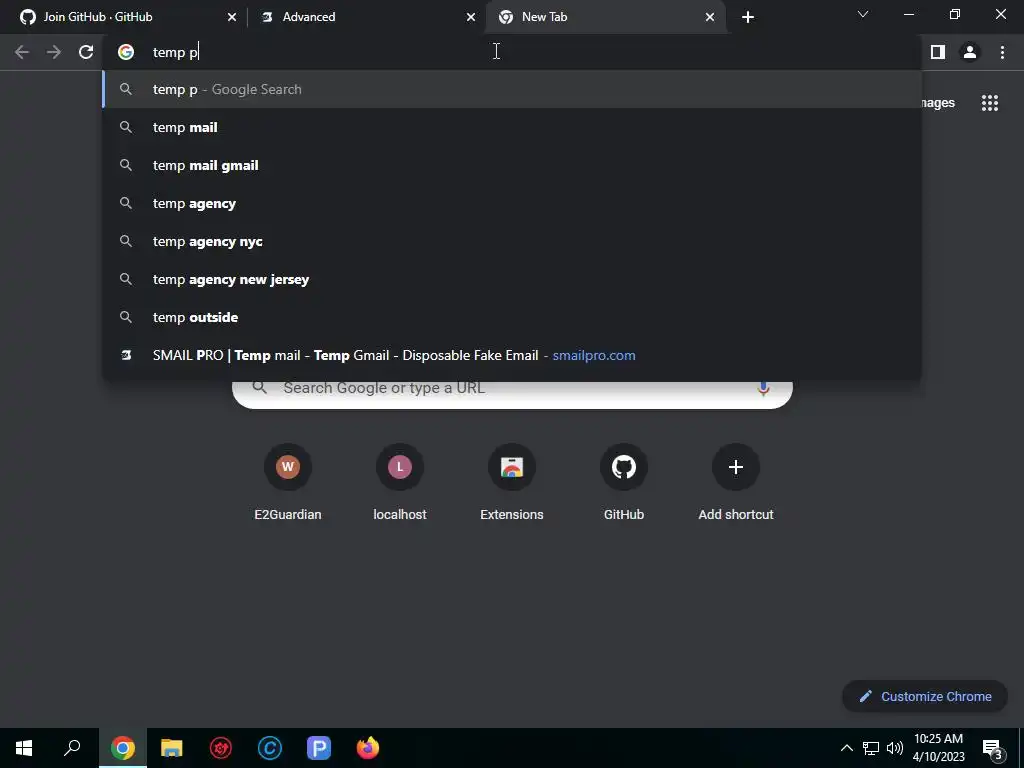Start voice search with the microphone
Screen dimensions: 1024x768
(763, 389)
